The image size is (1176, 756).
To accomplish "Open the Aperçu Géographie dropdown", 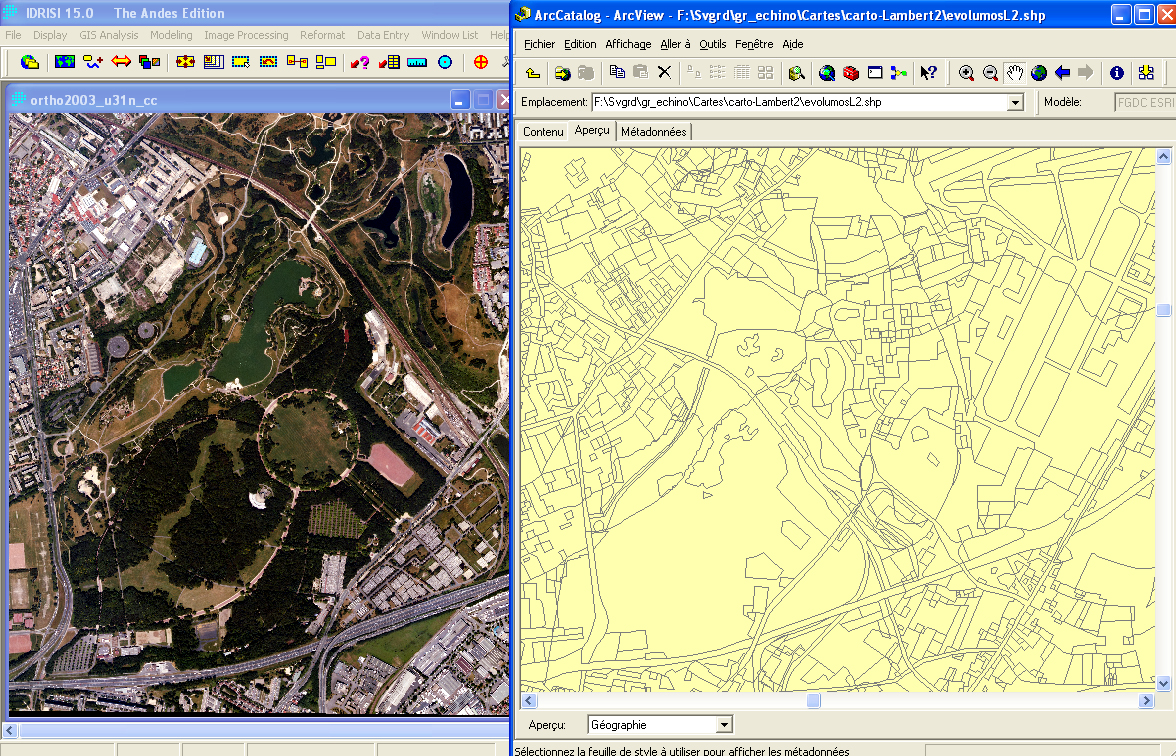I will pyautogui.click(x=724, y=725).
